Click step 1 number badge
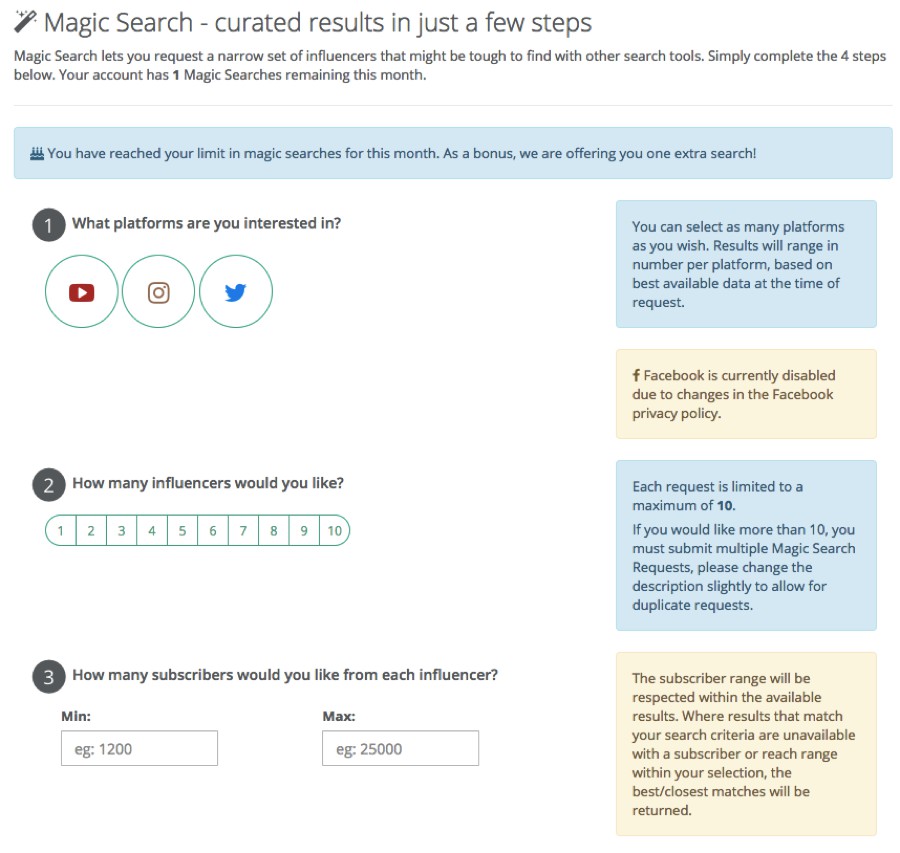This screenshot has width=900, height=853. (48, 224)
